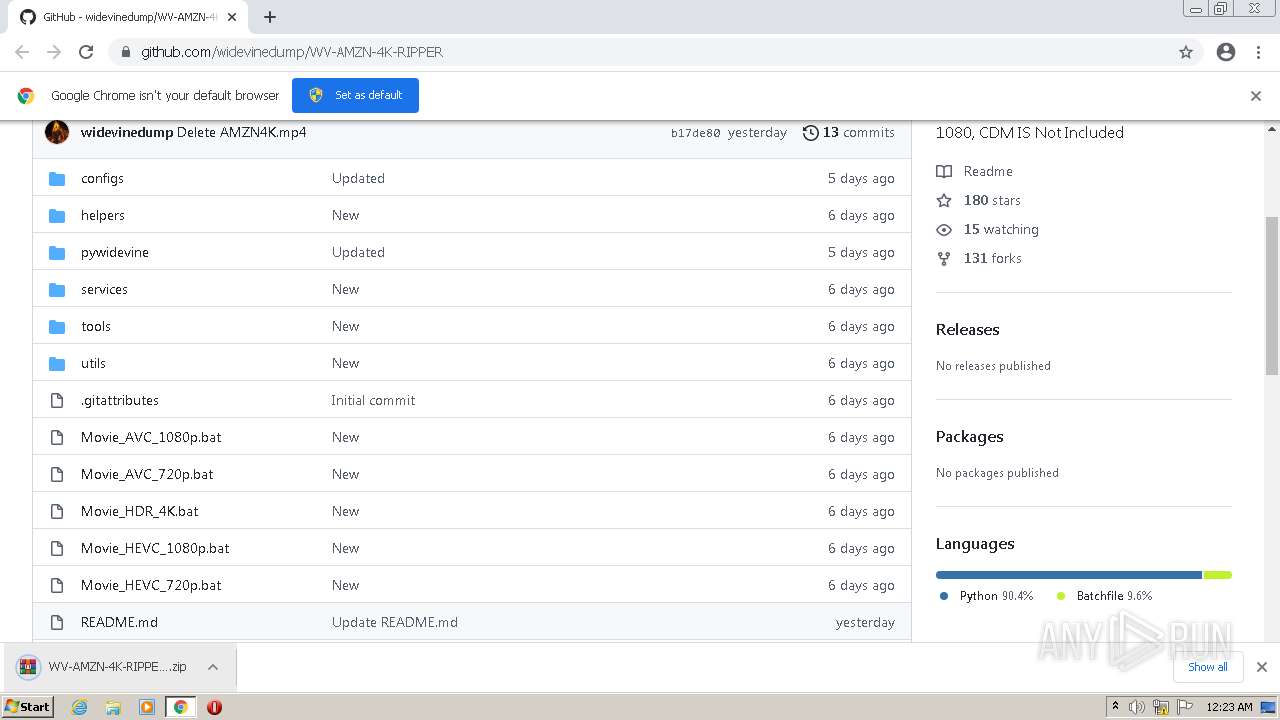Click the Batchfile green language bar segment
1280x720 pixels.
(1218, 575)
